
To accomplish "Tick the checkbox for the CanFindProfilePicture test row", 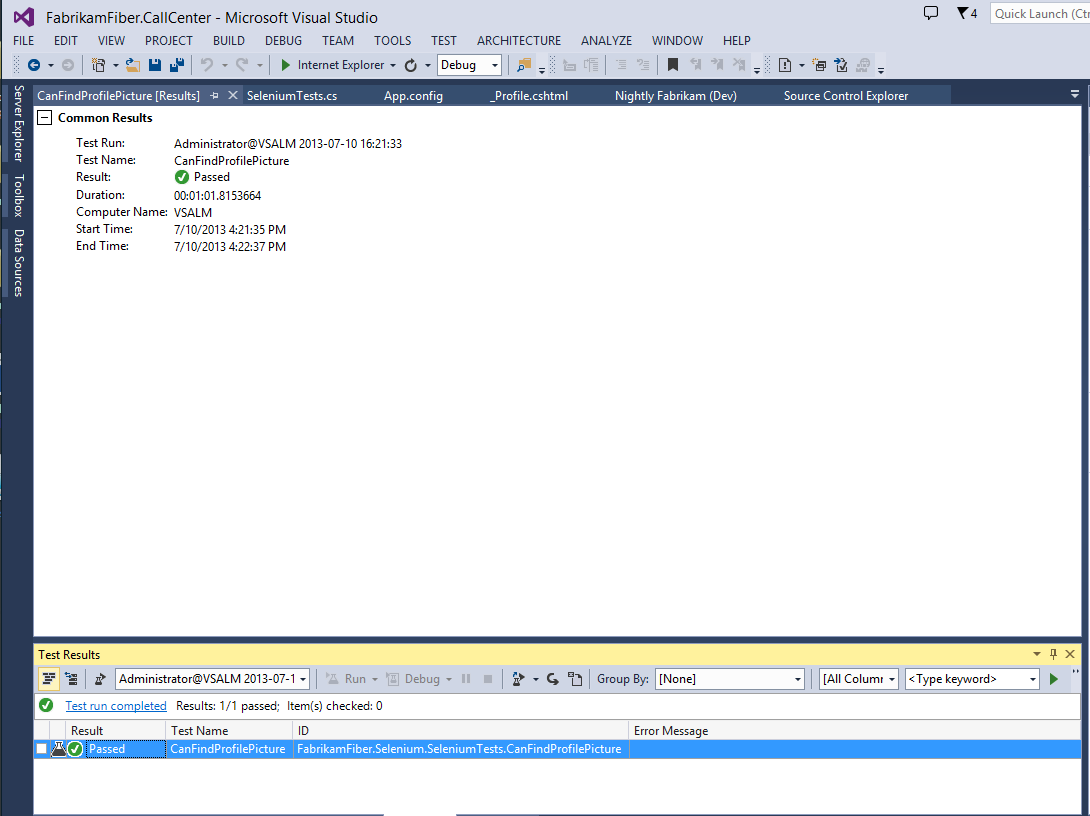I will [42, 749].
